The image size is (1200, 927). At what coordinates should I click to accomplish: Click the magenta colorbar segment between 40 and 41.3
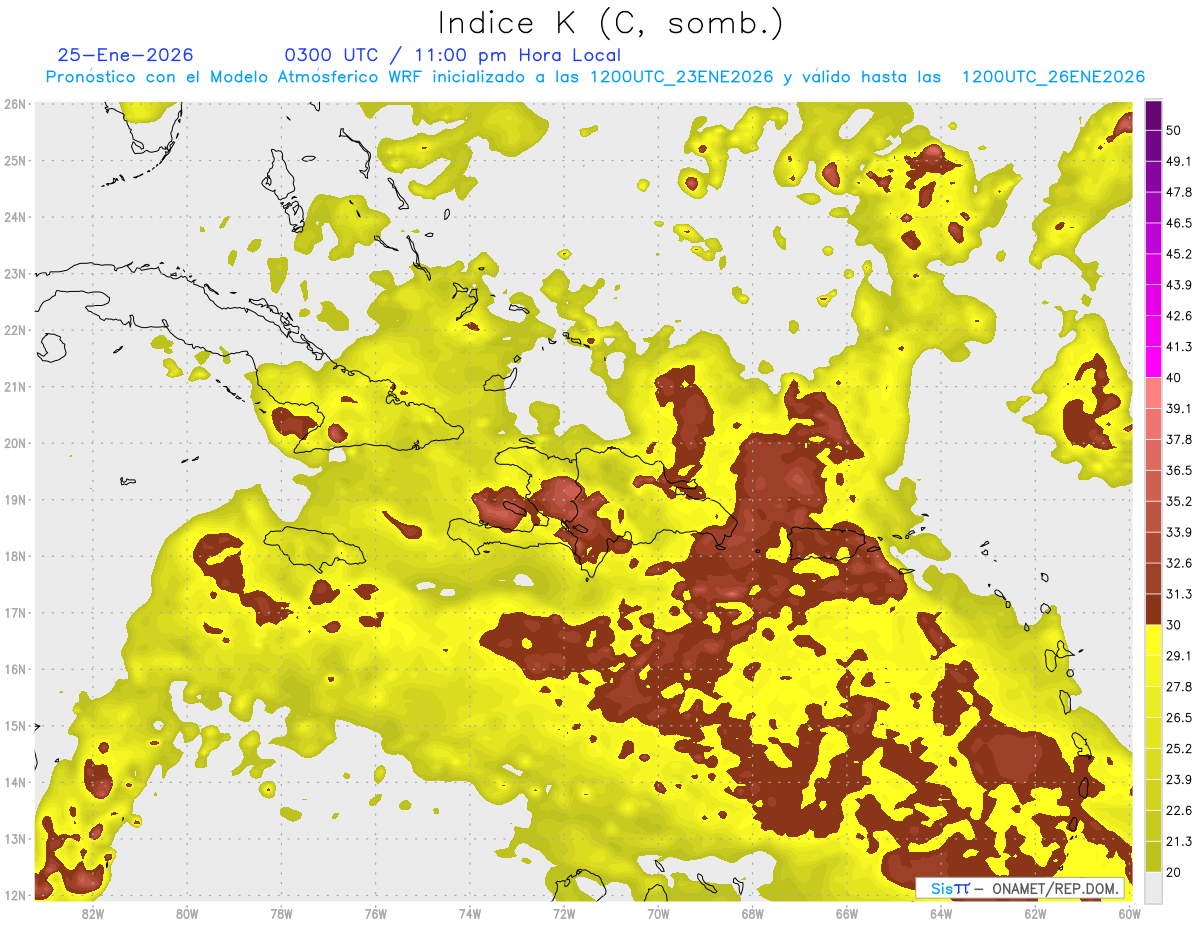pyautogui.click(x=1153, y=361)
